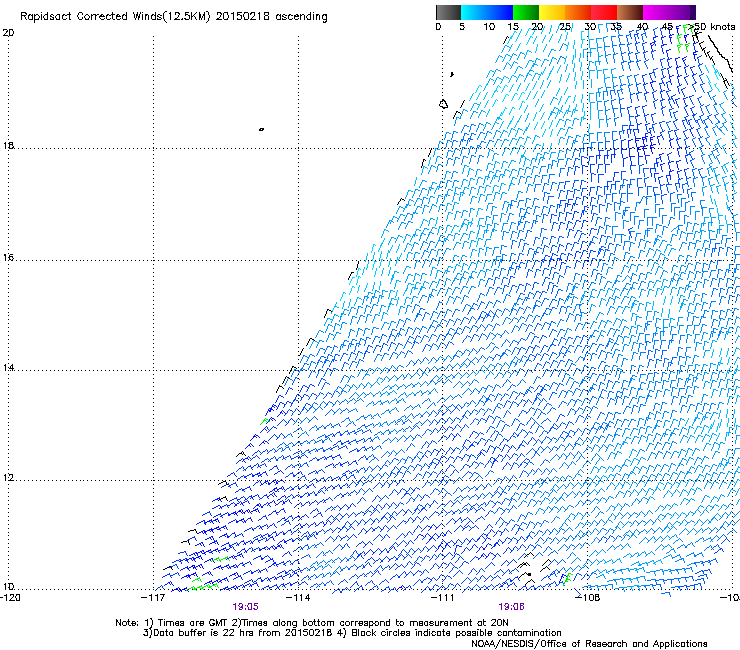Screen dimensions: 740x650
Task: Click the latitude label 16 on the left axis
Action: coord(8,258)
